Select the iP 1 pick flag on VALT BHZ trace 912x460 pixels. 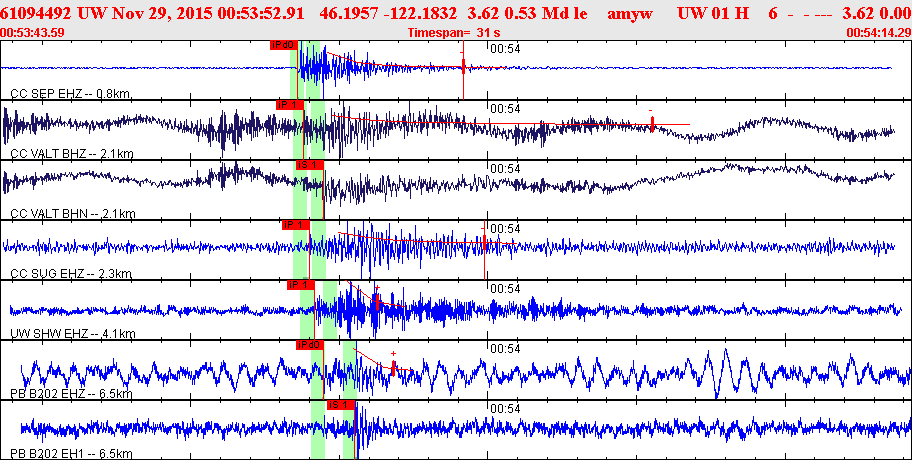tap(290, 105)
